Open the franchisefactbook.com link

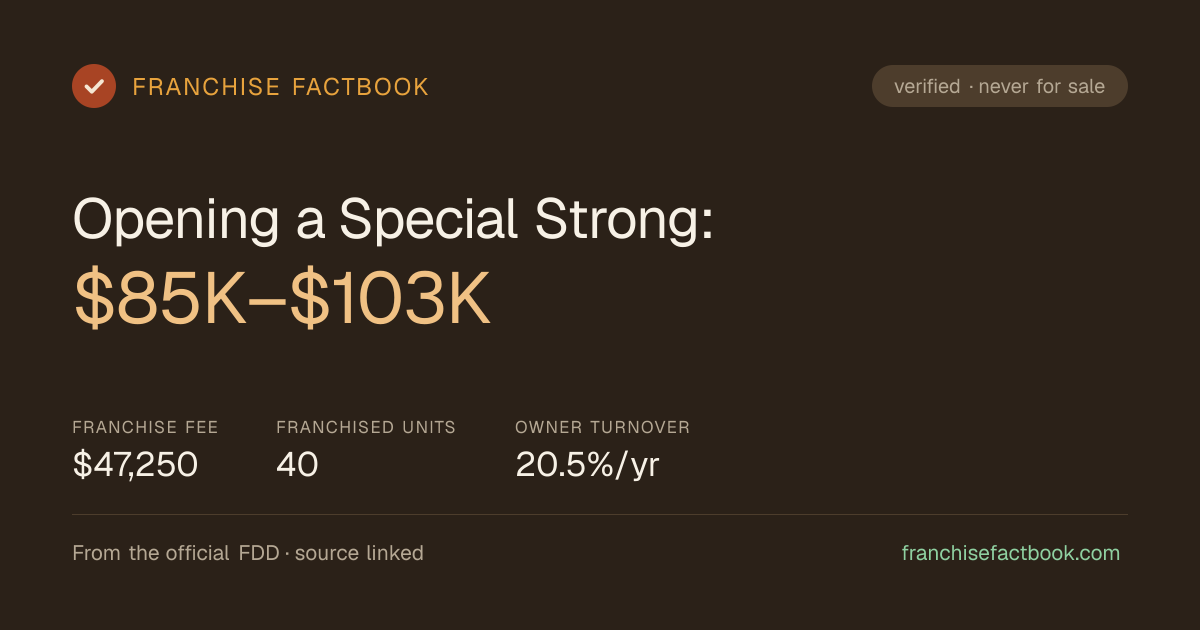1011,553
